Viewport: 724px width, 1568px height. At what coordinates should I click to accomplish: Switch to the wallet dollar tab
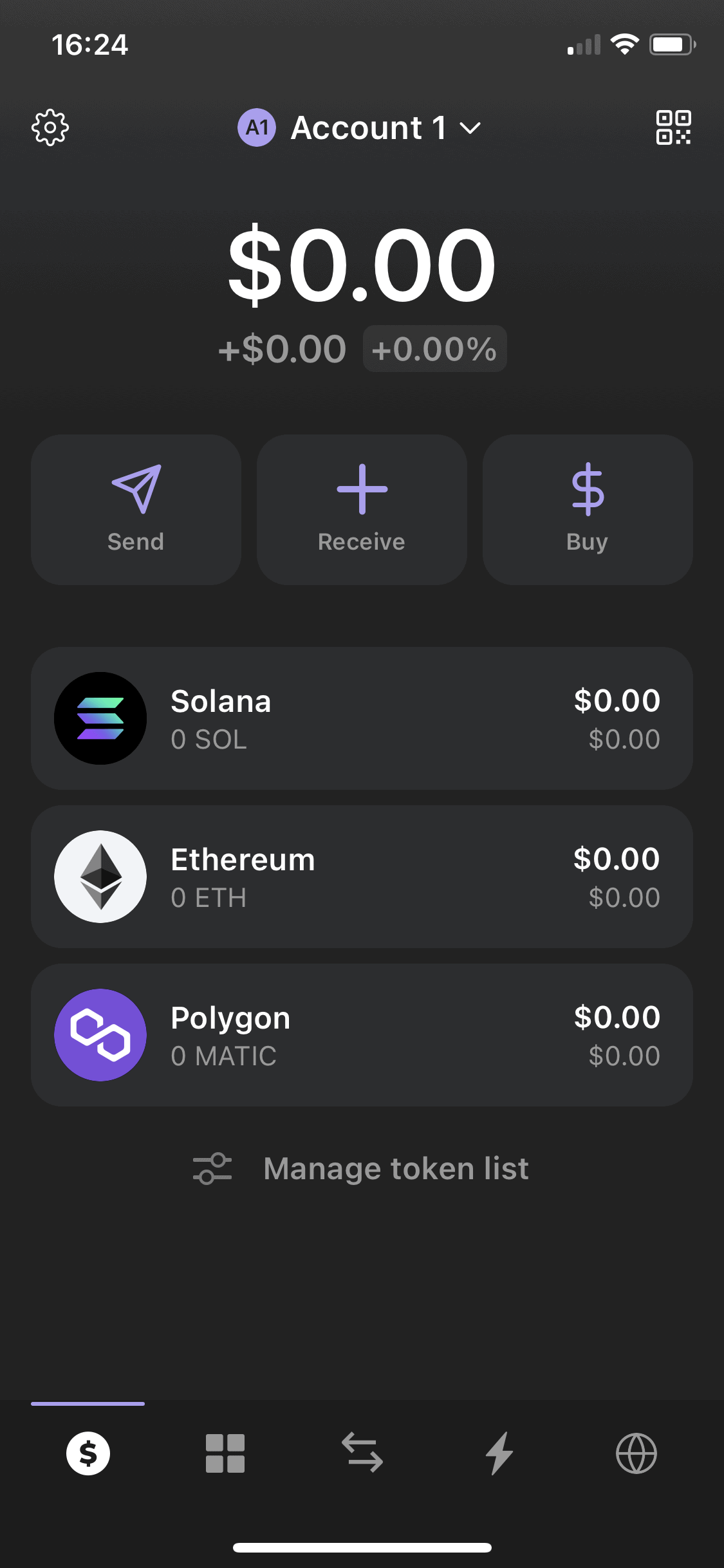pos(88,1453)
